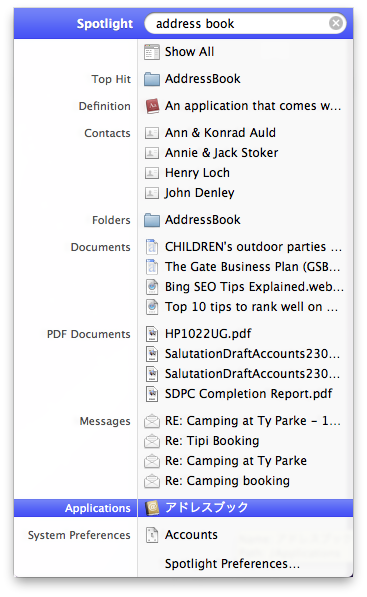Viewport: 367px width, 597px height.
Task: Open contact Henry Loch
Action: [x=197, y=173]
